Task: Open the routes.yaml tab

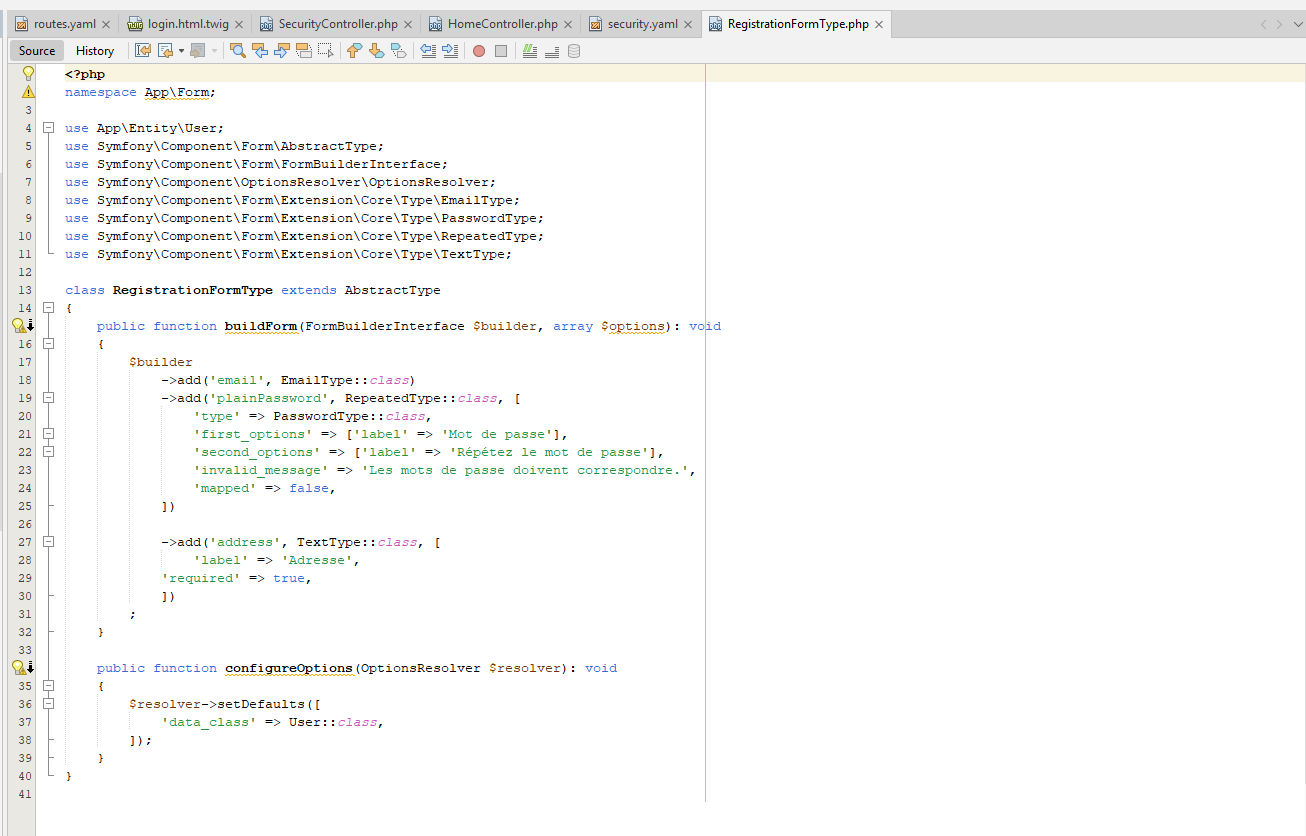Action: point(65,24)
